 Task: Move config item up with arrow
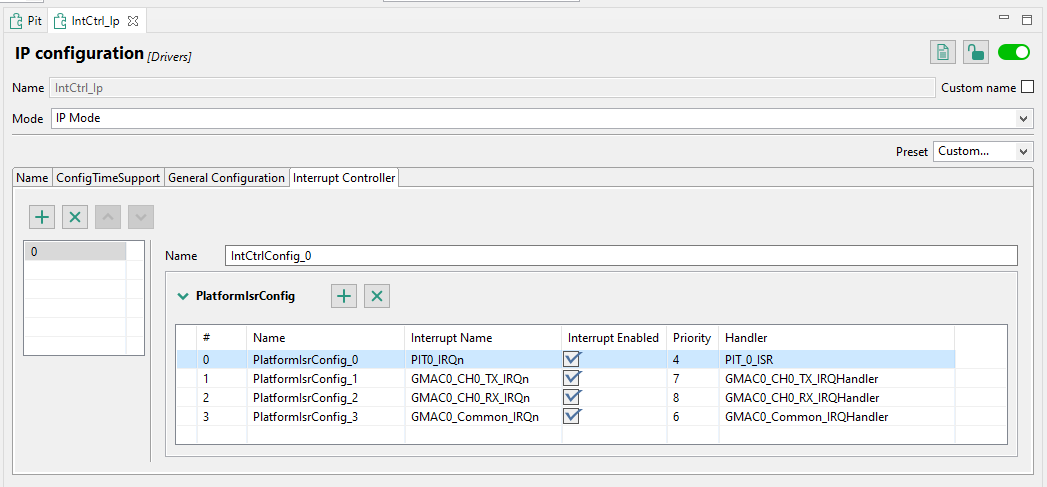(108, 217)
